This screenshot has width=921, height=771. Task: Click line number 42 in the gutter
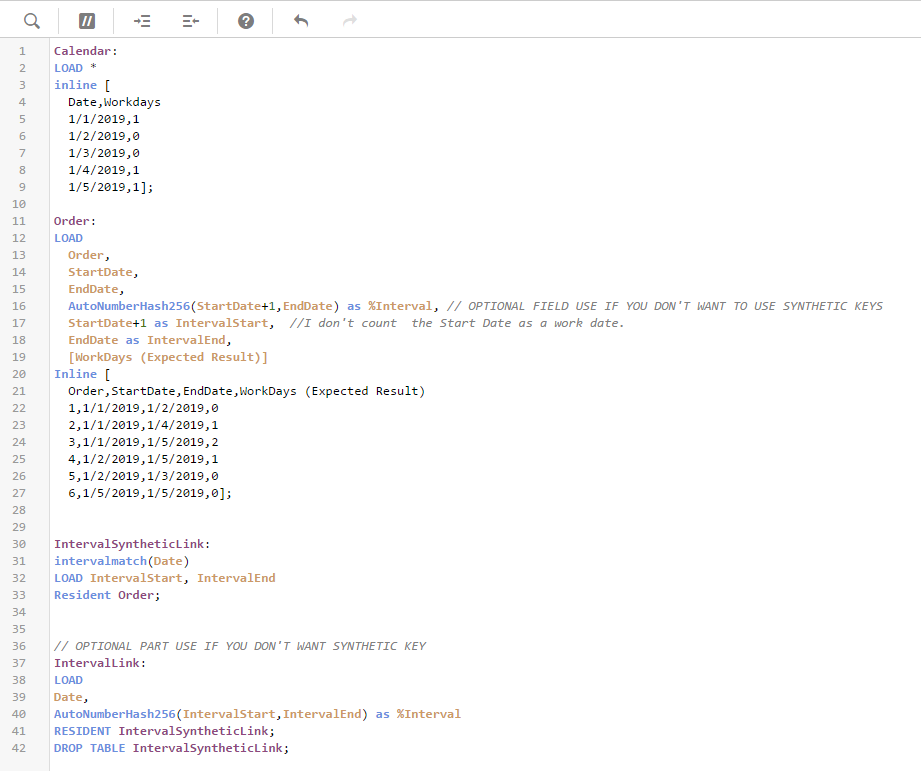click(22, 748)
